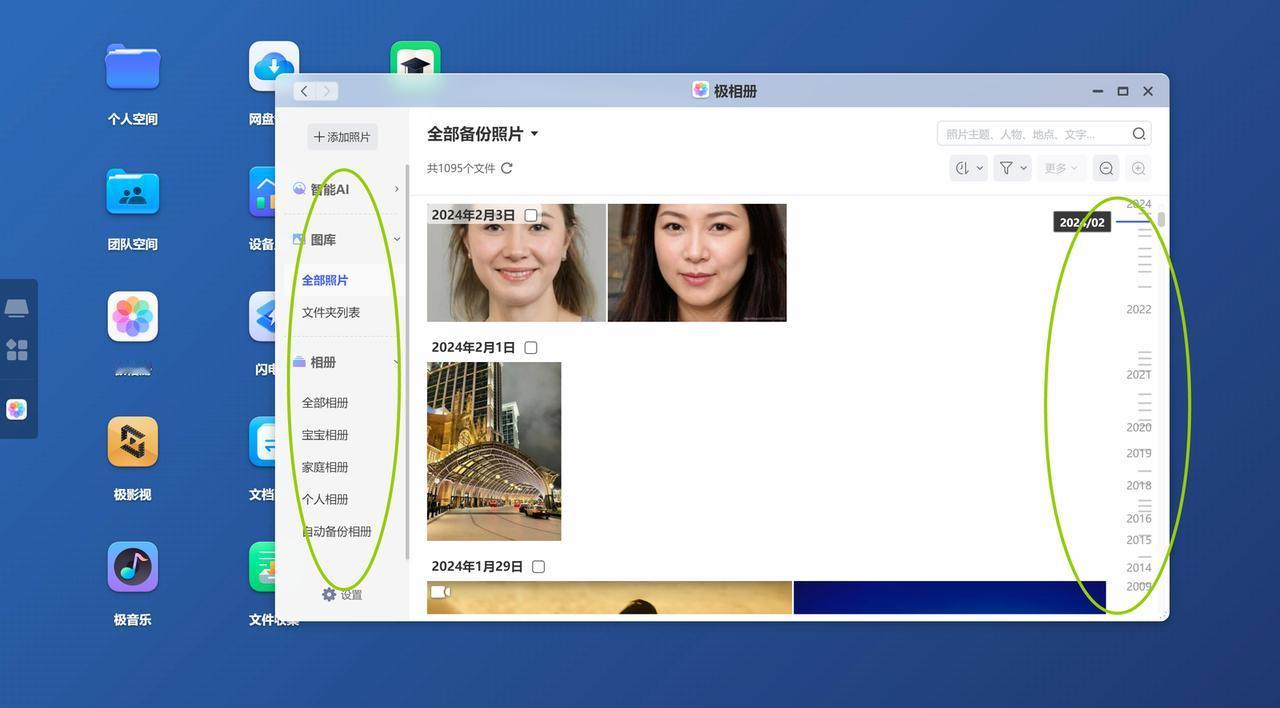Image resolution: width=1280 pixels, height=708 pixels.
Task: Click the 2024年2月1日 date heading
Action: (x=473, y=348)
